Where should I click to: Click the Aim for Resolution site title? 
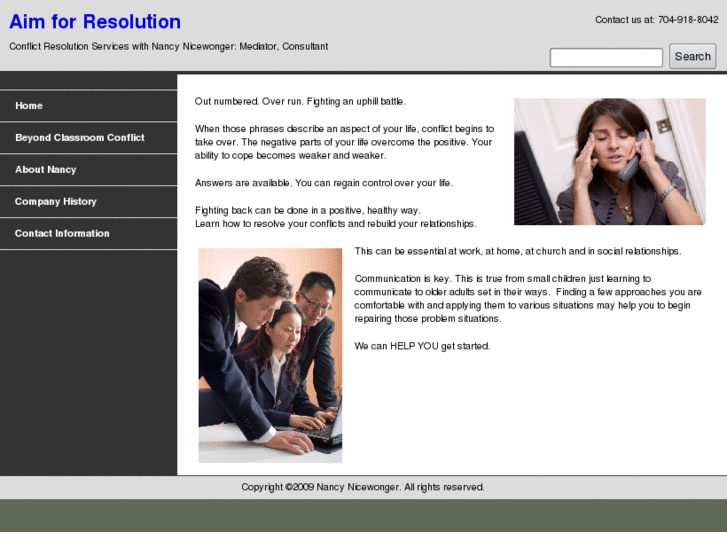[x=95, y=22]
